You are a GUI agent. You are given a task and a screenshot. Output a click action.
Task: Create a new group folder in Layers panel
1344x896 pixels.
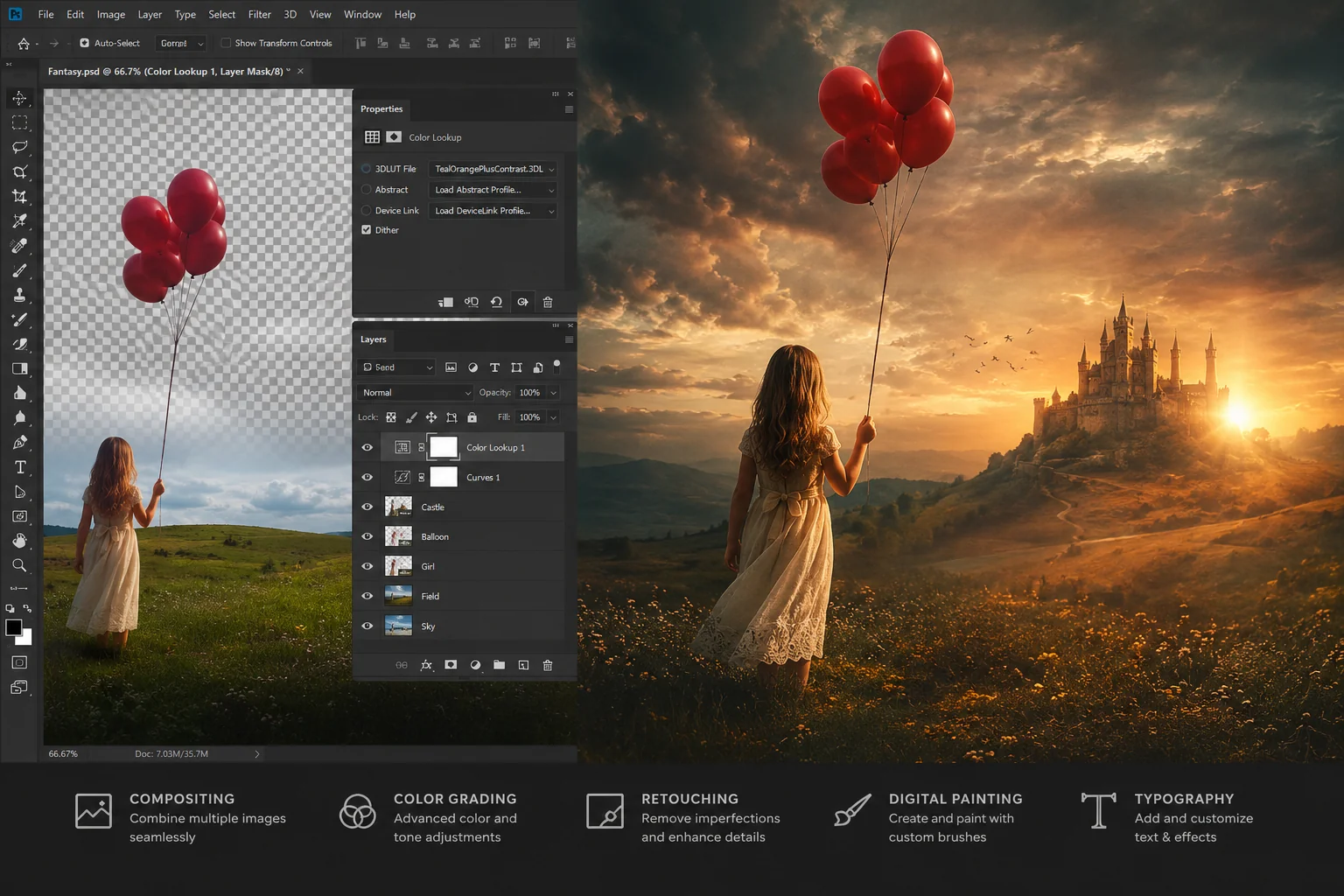click(499, 665)
